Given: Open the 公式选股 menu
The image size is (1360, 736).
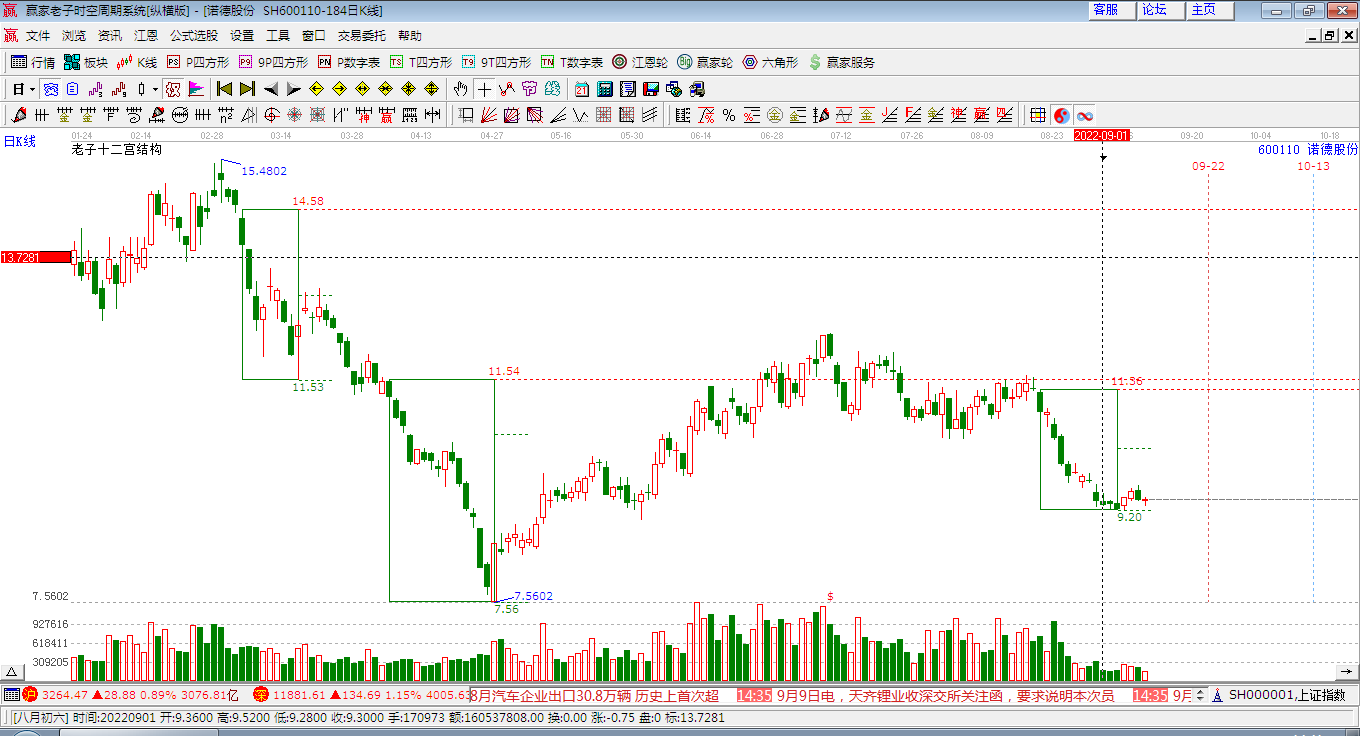Looking at the screenshot, I should [193, 35].
